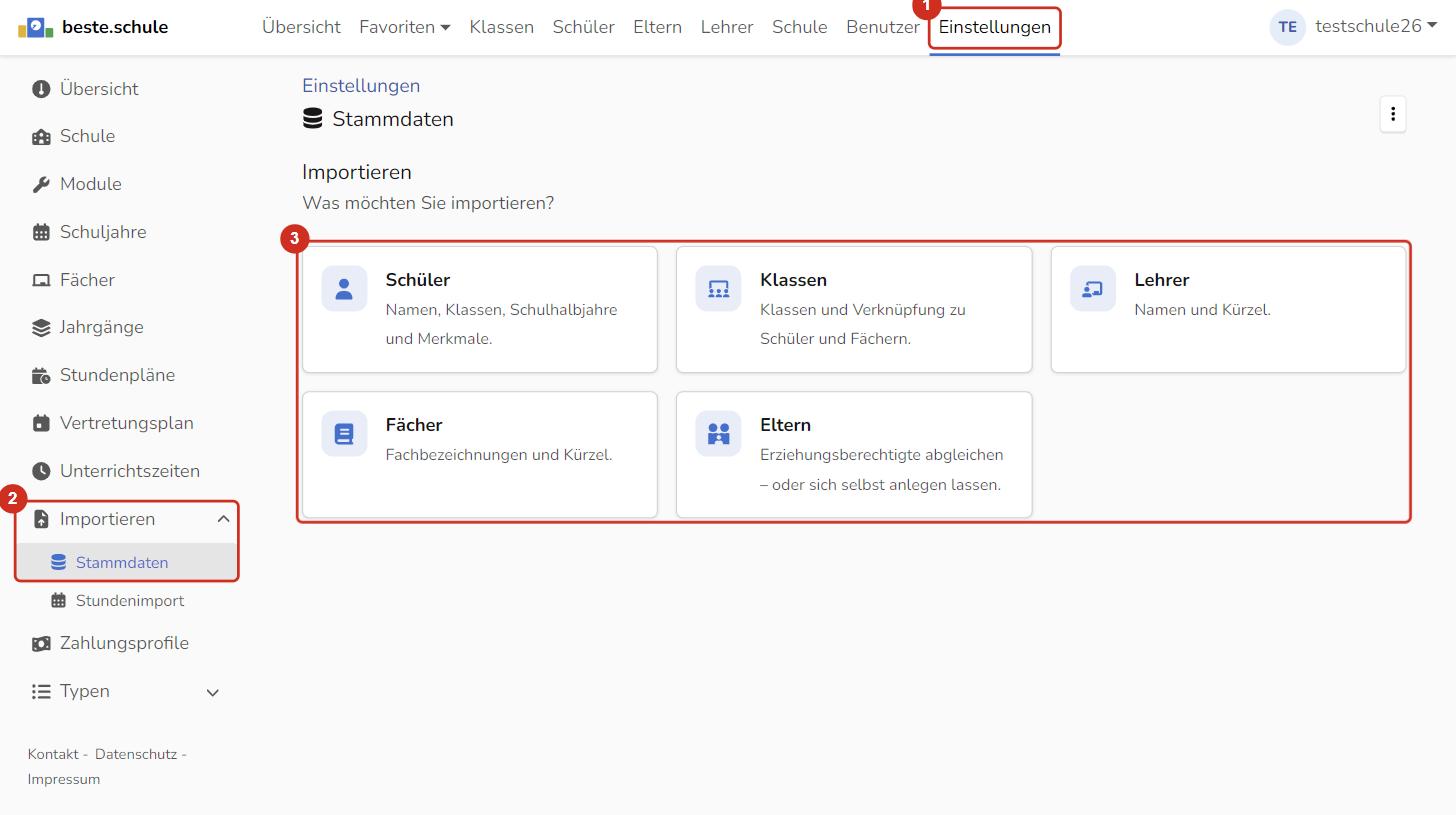Click the Eltern card family icon

pos(719,434)
